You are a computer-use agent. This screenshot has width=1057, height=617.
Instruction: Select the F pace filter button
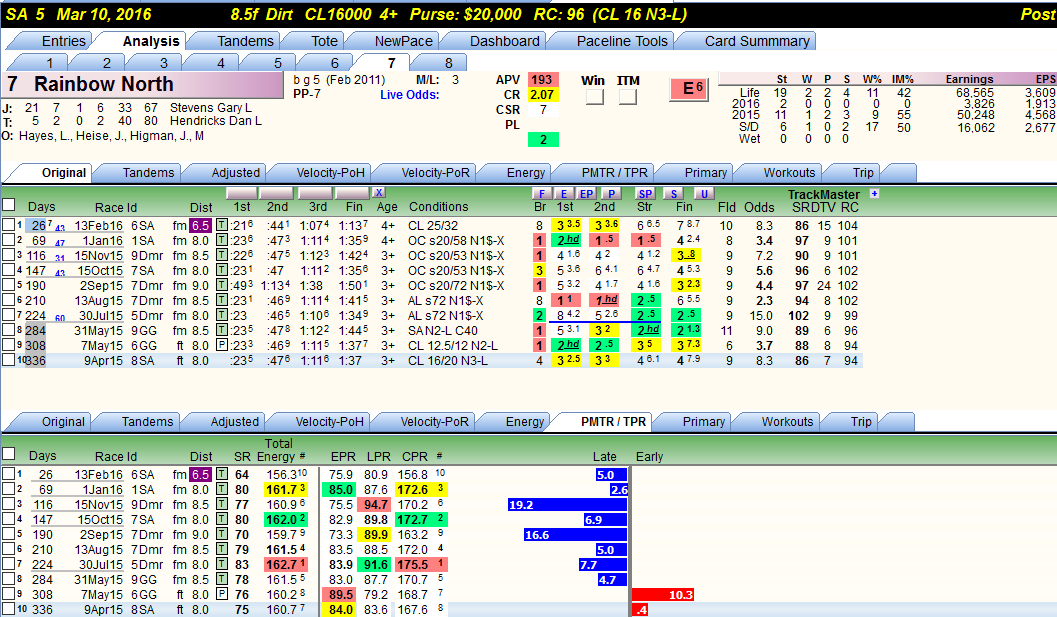point(541,194)
